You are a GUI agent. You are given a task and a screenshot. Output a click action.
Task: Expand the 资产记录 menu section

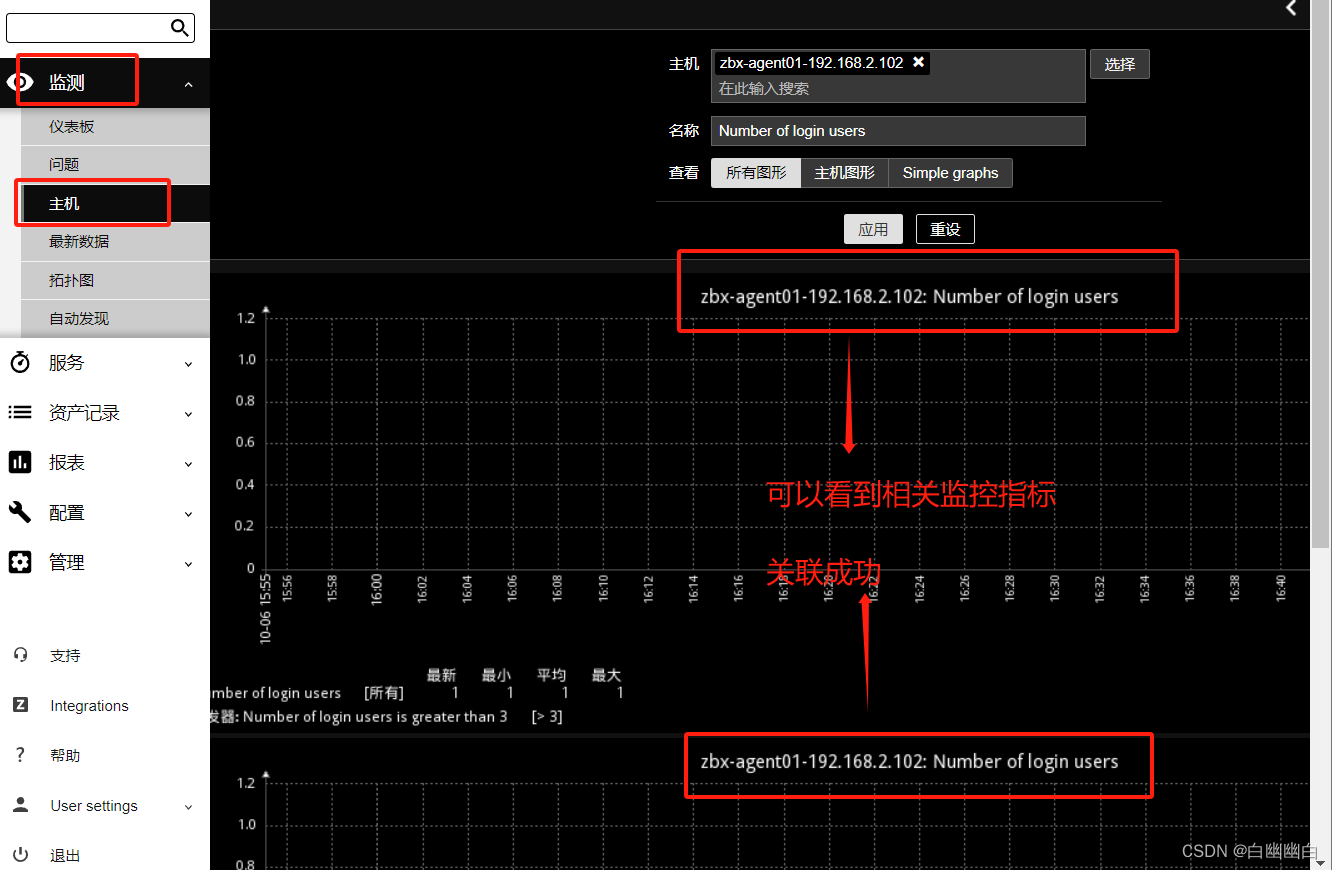point(188,414)
